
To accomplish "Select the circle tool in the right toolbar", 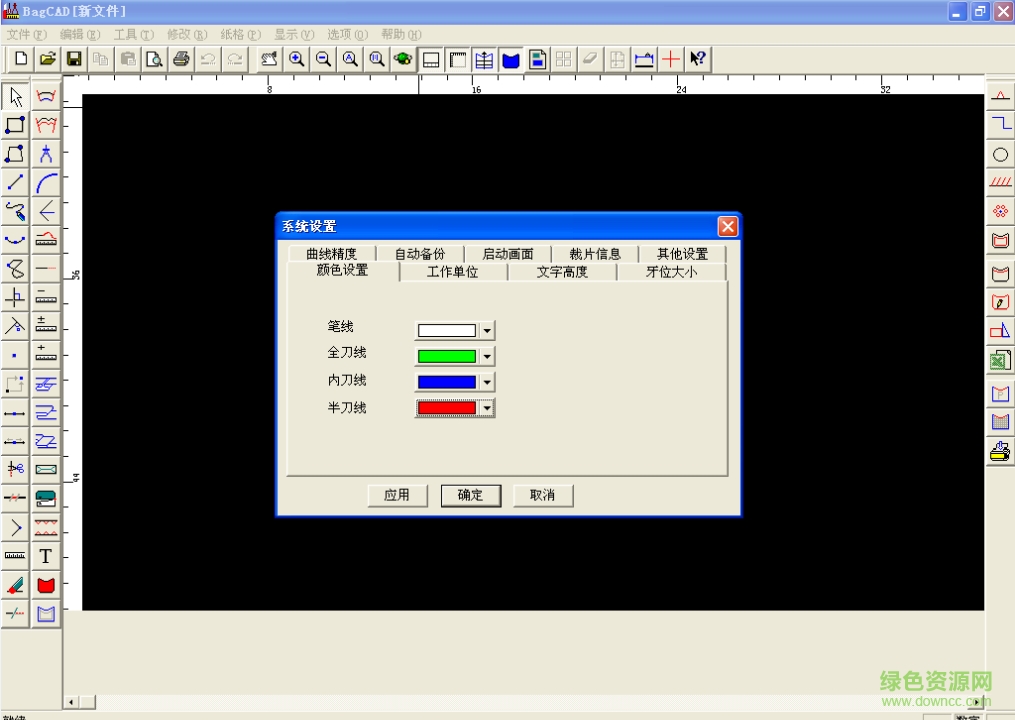I will coord(1001,154).
